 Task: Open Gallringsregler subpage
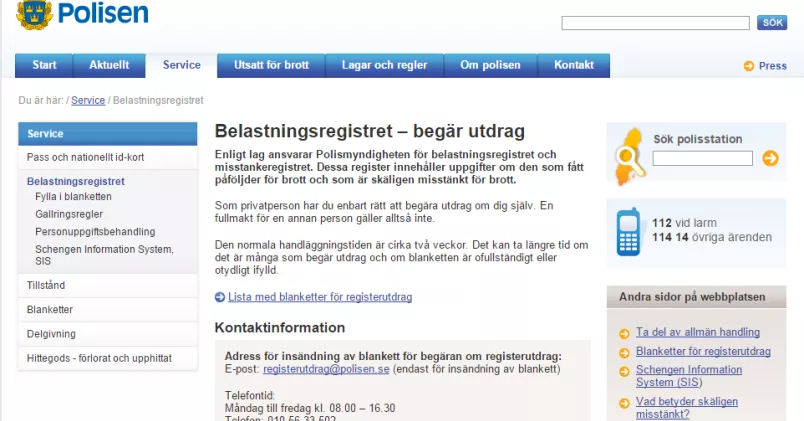pyautogui.click(x=69, y=214)
